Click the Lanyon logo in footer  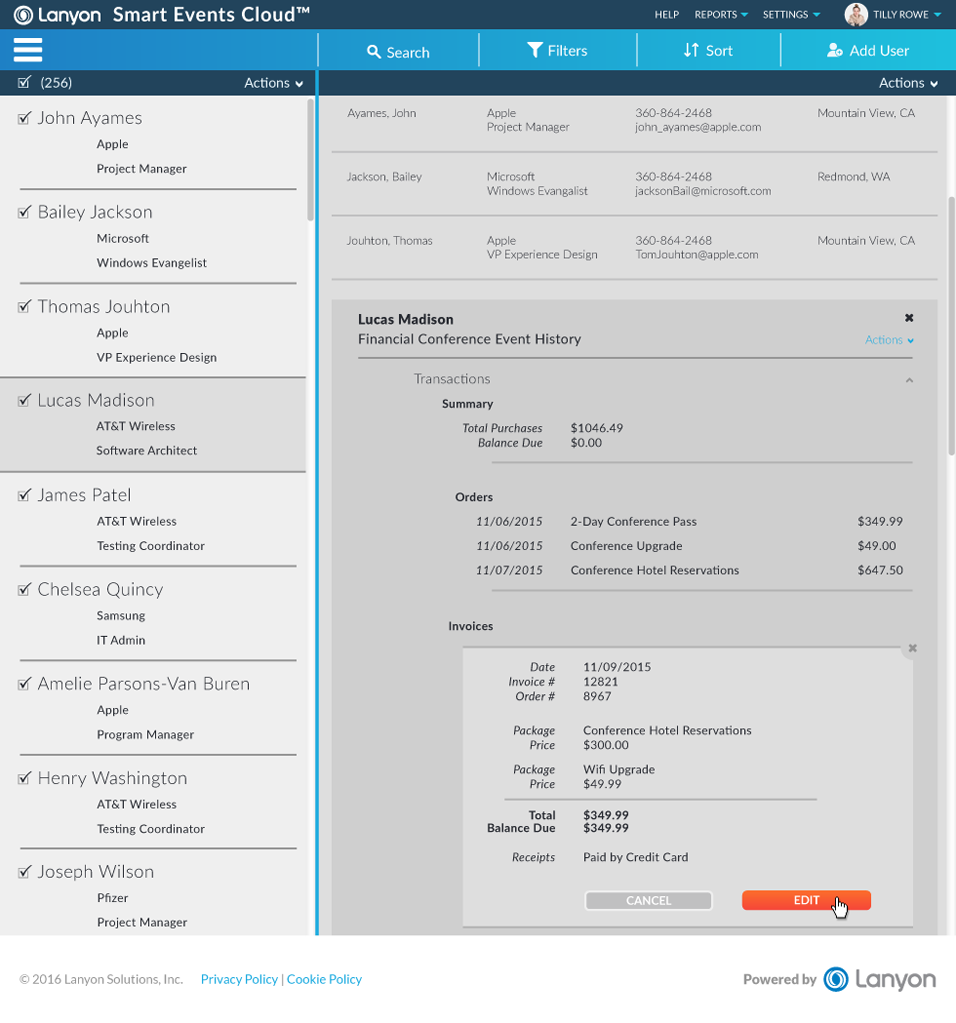coord(880,979)
